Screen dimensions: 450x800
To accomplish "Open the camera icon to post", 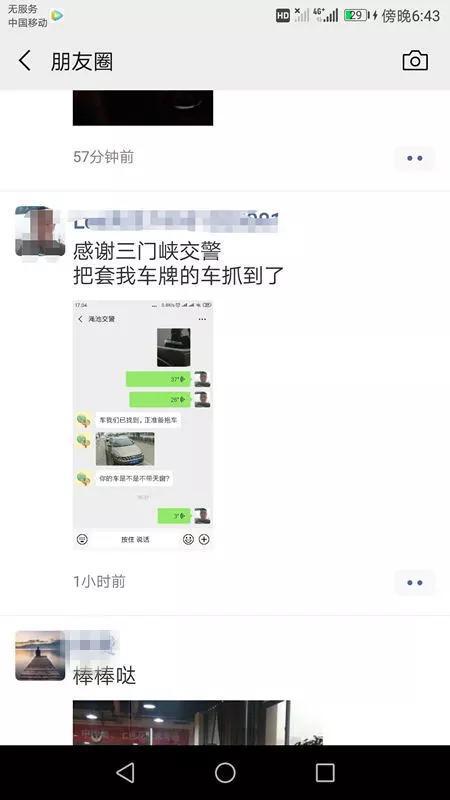I will pyautogui.click(x=415, y=61).
